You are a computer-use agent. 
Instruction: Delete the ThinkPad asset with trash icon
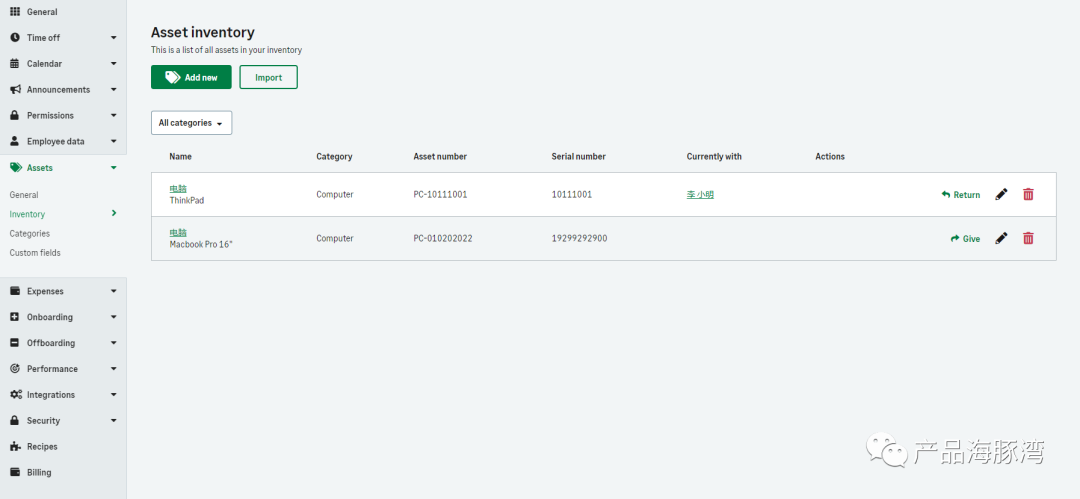[x=1028, y=194]
